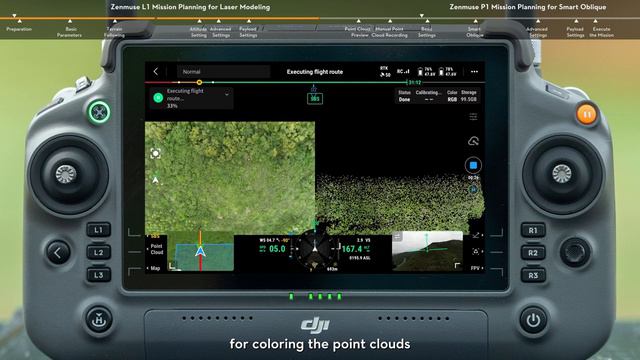Select Zenmuse L1 Mission Planning section title
This screenshot has width=640, height=360.
[x=190, y=7]
